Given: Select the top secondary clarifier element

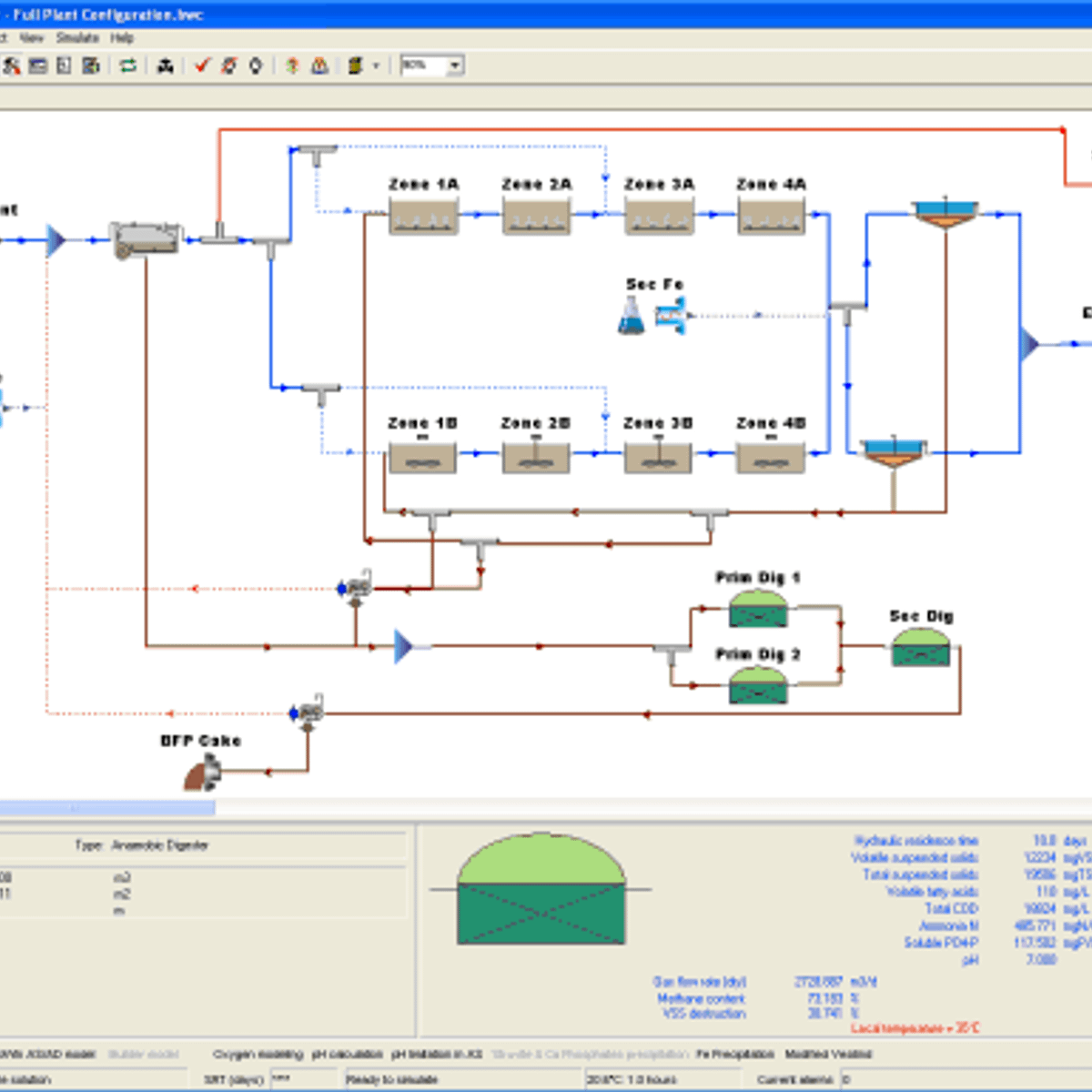Looking at the screenshot, I should point(945,215).
